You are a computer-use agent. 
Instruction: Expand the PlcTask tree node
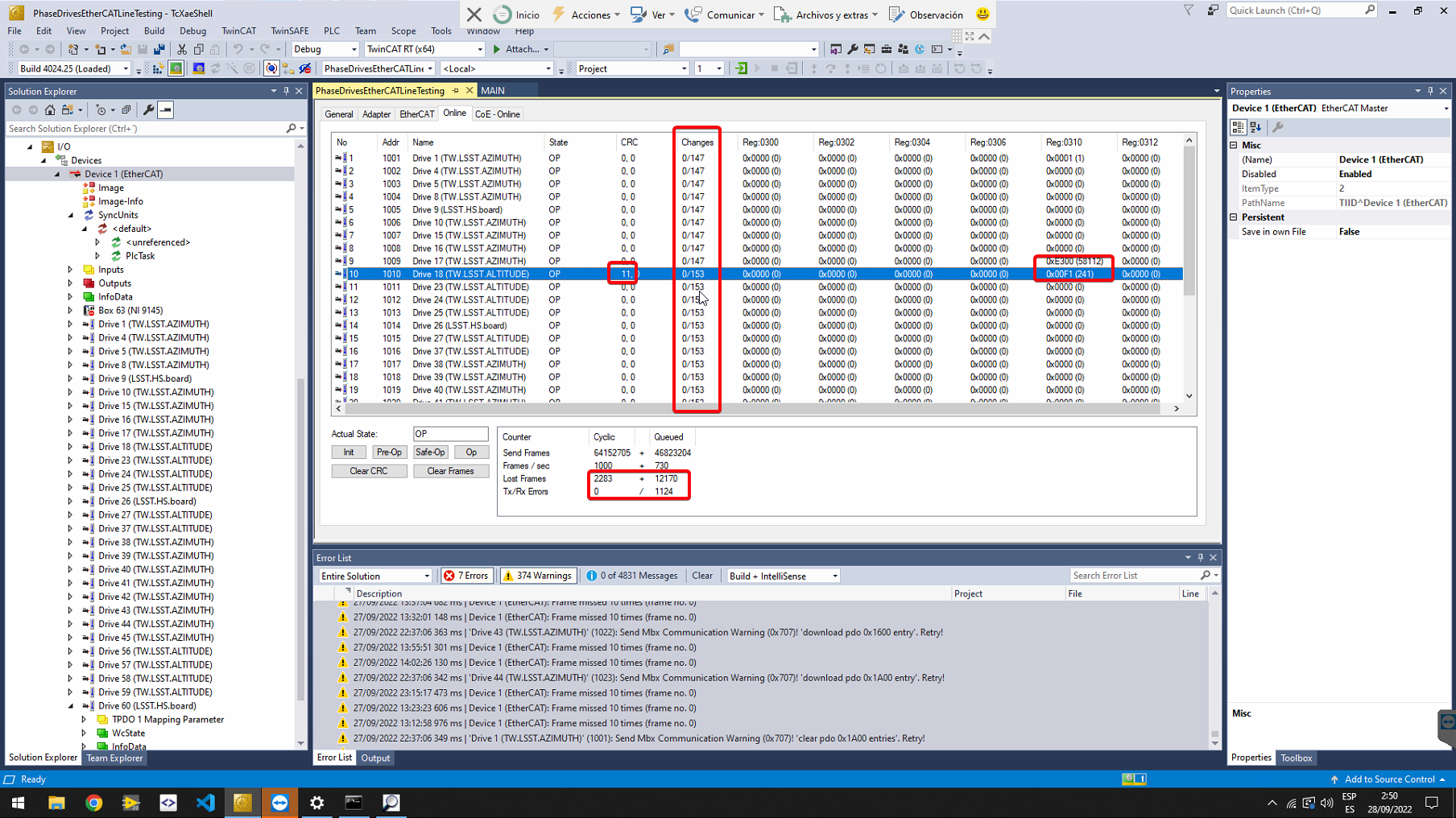(97, 256)
